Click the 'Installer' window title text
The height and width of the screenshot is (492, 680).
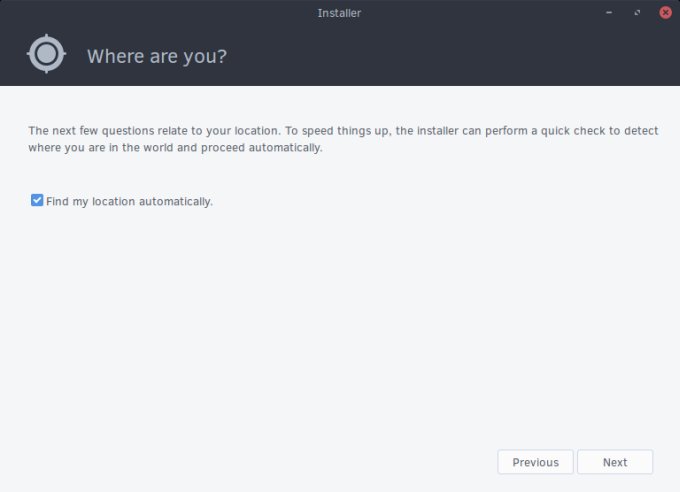pyautogui.click(x=339, y=13)
